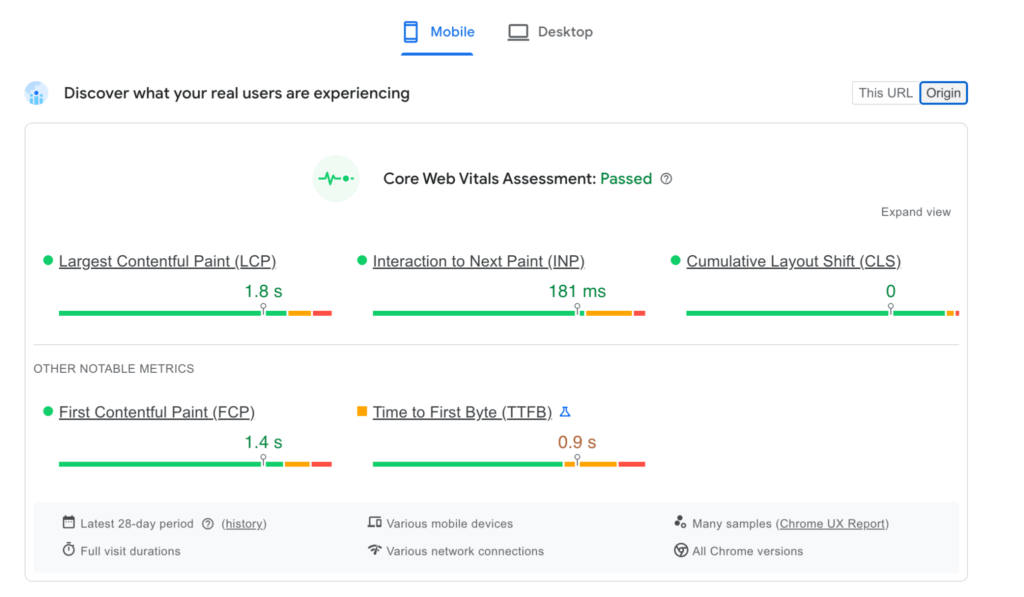Image resolution: width=1024 pixels, height=597 pixels.
Task: Click Various network connections text
Action: (x=465, y=551)
